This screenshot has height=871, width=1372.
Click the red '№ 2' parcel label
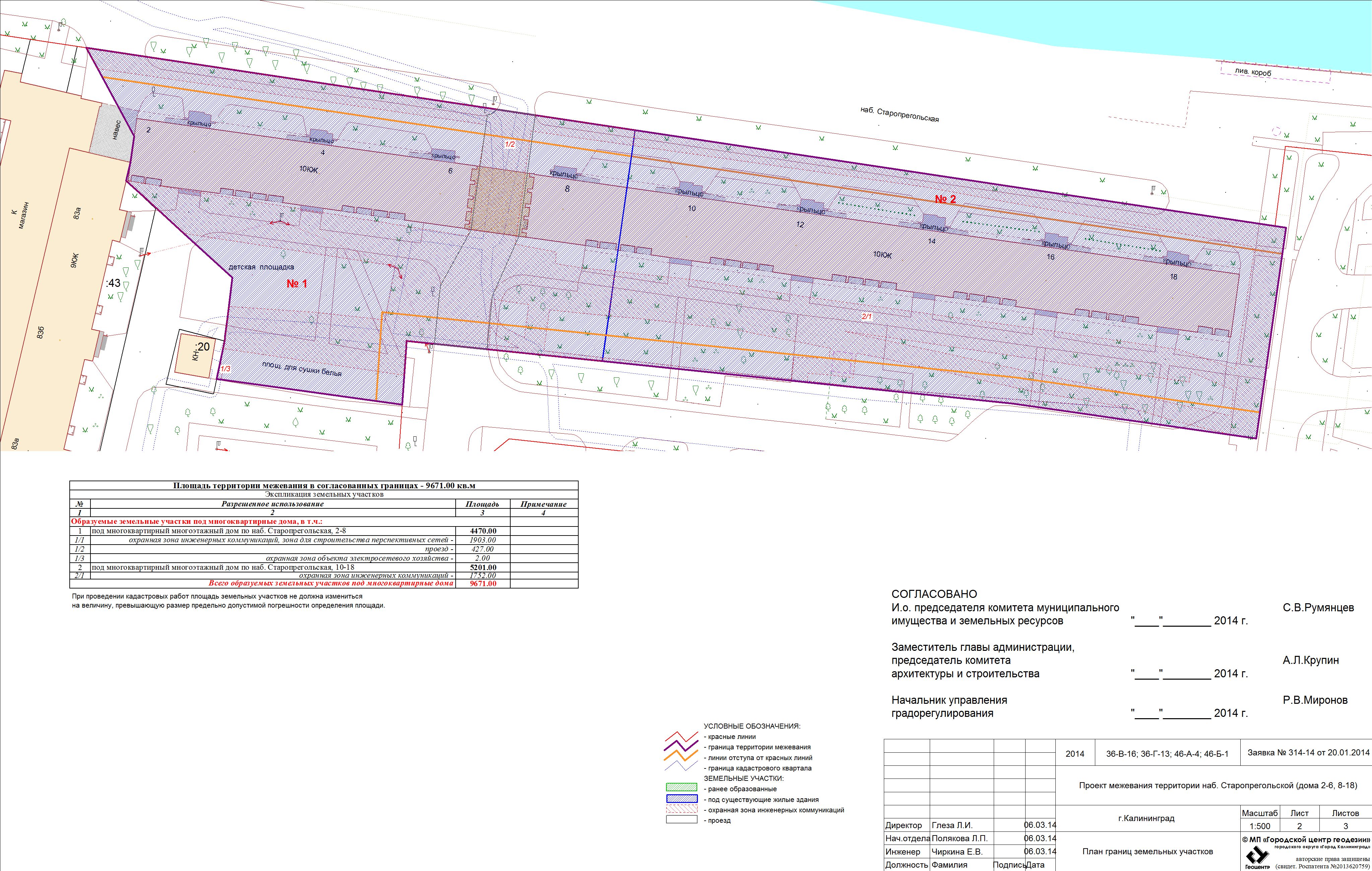pyautogui.click(x=945, y=199)
